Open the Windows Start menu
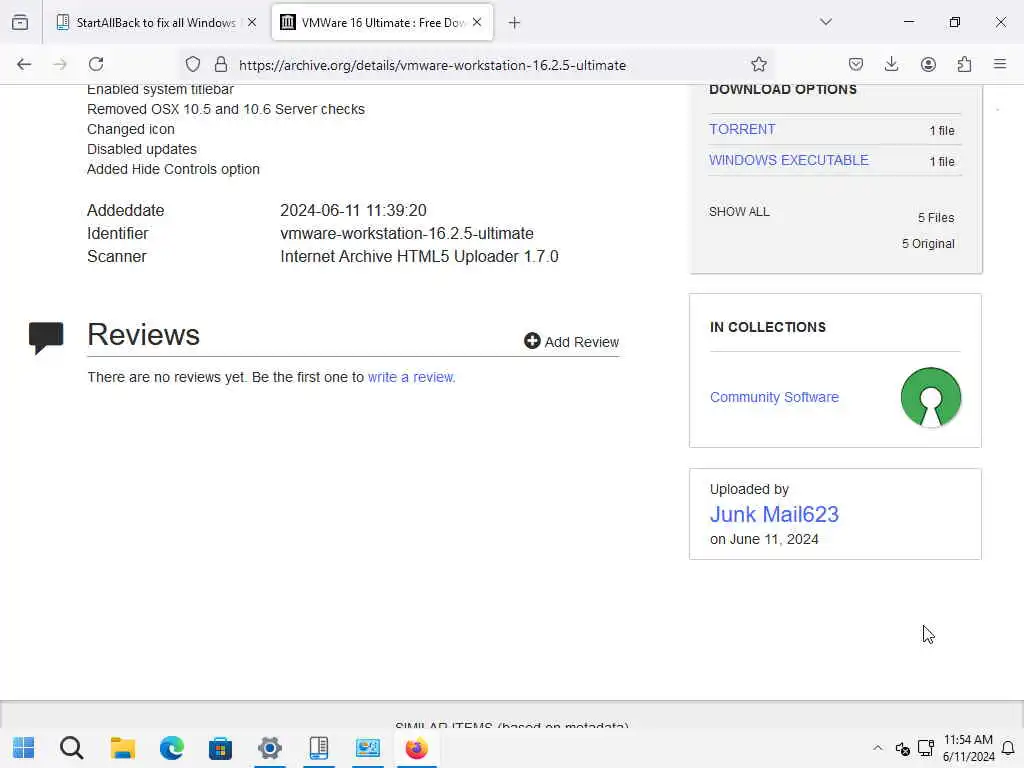This screenshot has width=1024, height=768. coord(24,748)
